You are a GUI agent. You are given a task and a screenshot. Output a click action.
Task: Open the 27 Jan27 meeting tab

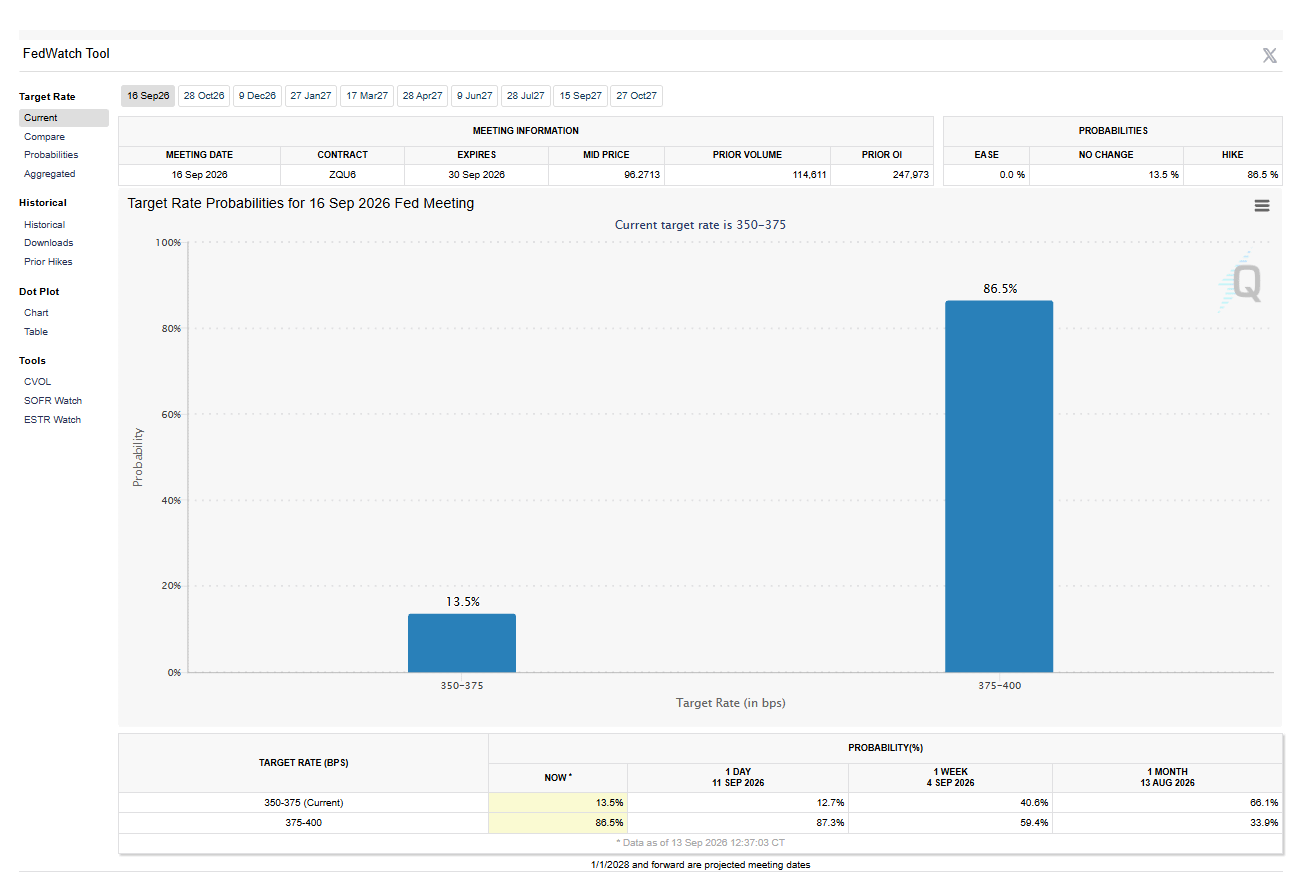[x=311, y=96]
